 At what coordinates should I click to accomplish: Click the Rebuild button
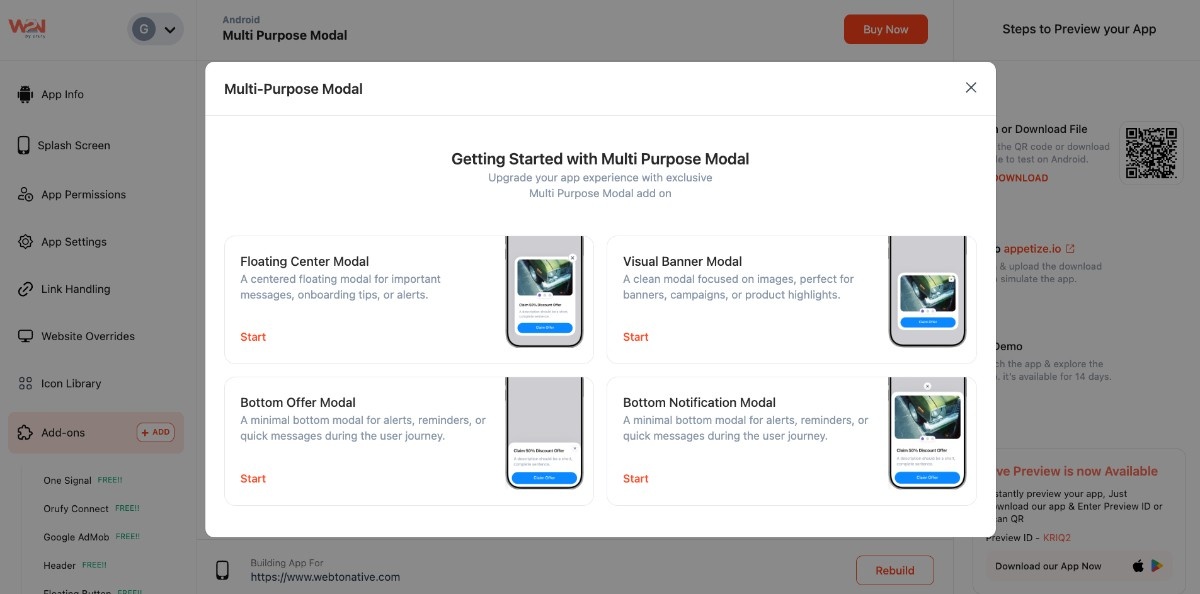[x=894, y=571]
